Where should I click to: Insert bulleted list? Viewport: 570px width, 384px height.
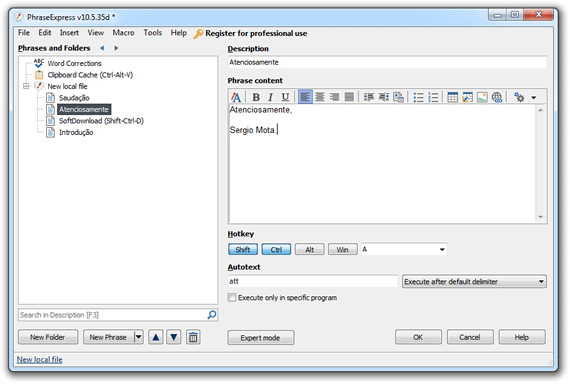(418, 97)
